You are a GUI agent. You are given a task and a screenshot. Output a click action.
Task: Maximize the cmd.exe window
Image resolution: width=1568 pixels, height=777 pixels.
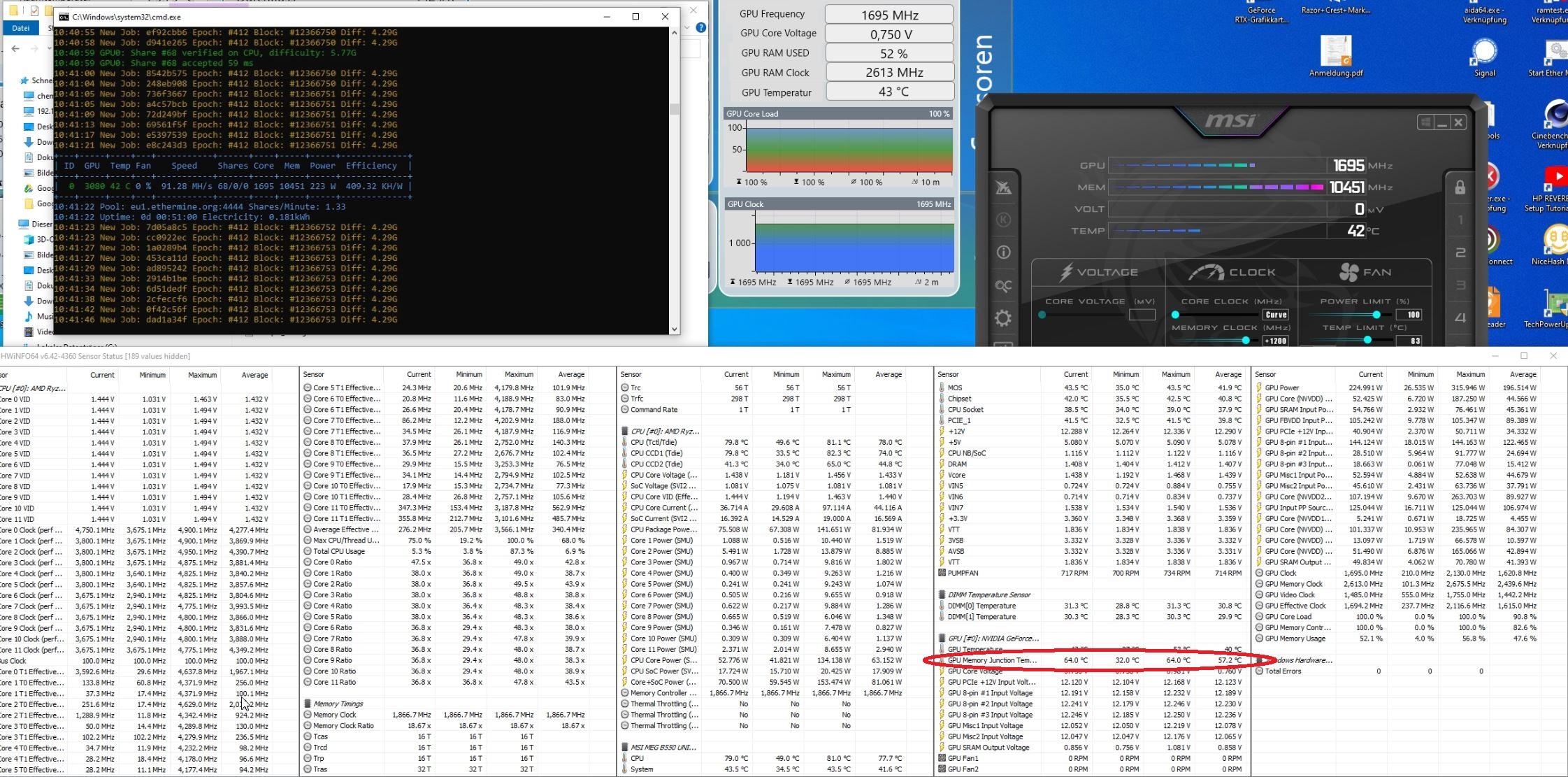click(x=635, y=17)
